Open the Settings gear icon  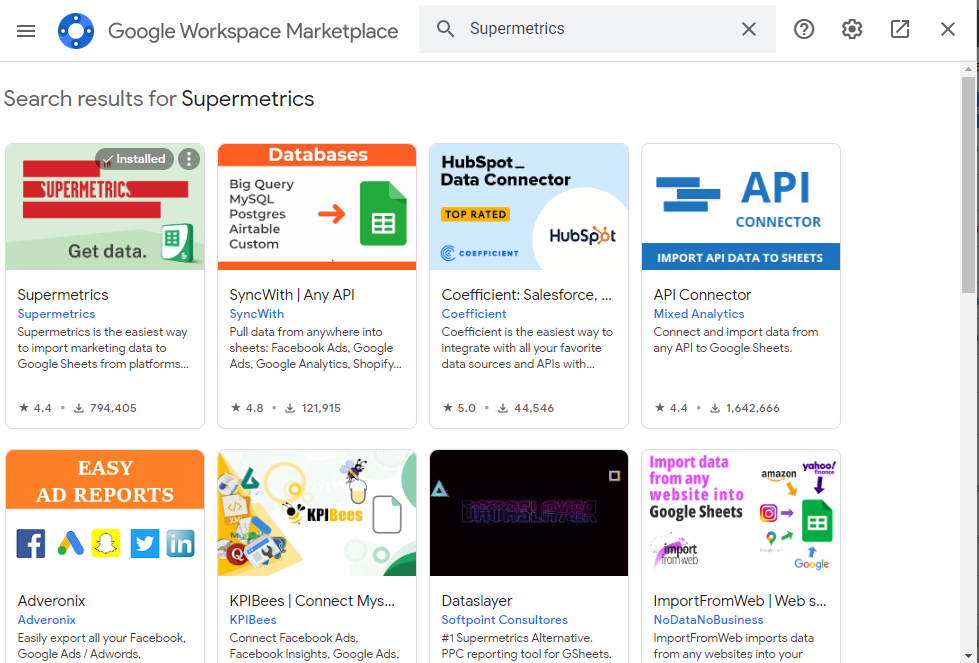852,29
